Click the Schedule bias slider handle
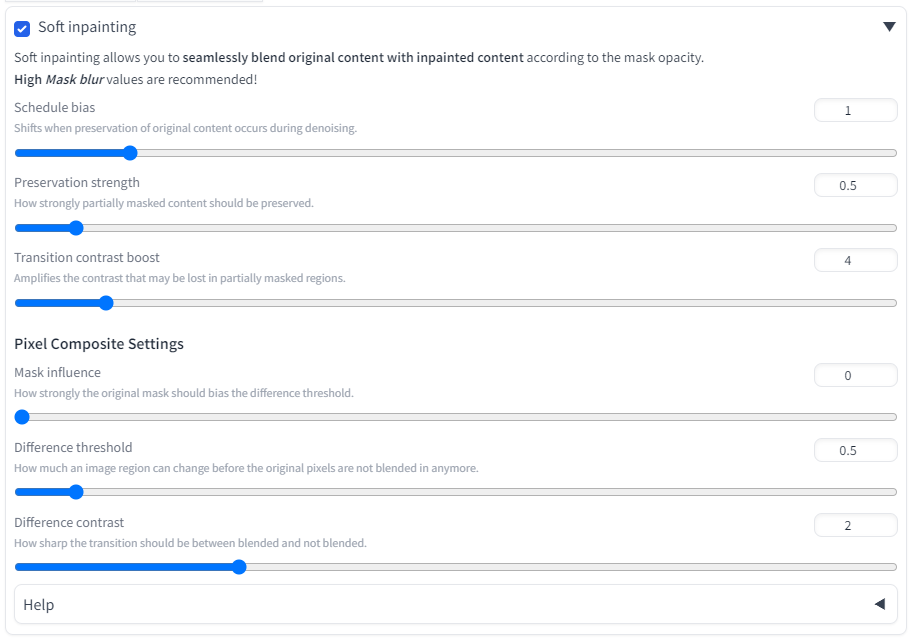912x638 pixels. pyautogui.click(x=129, y=153)
